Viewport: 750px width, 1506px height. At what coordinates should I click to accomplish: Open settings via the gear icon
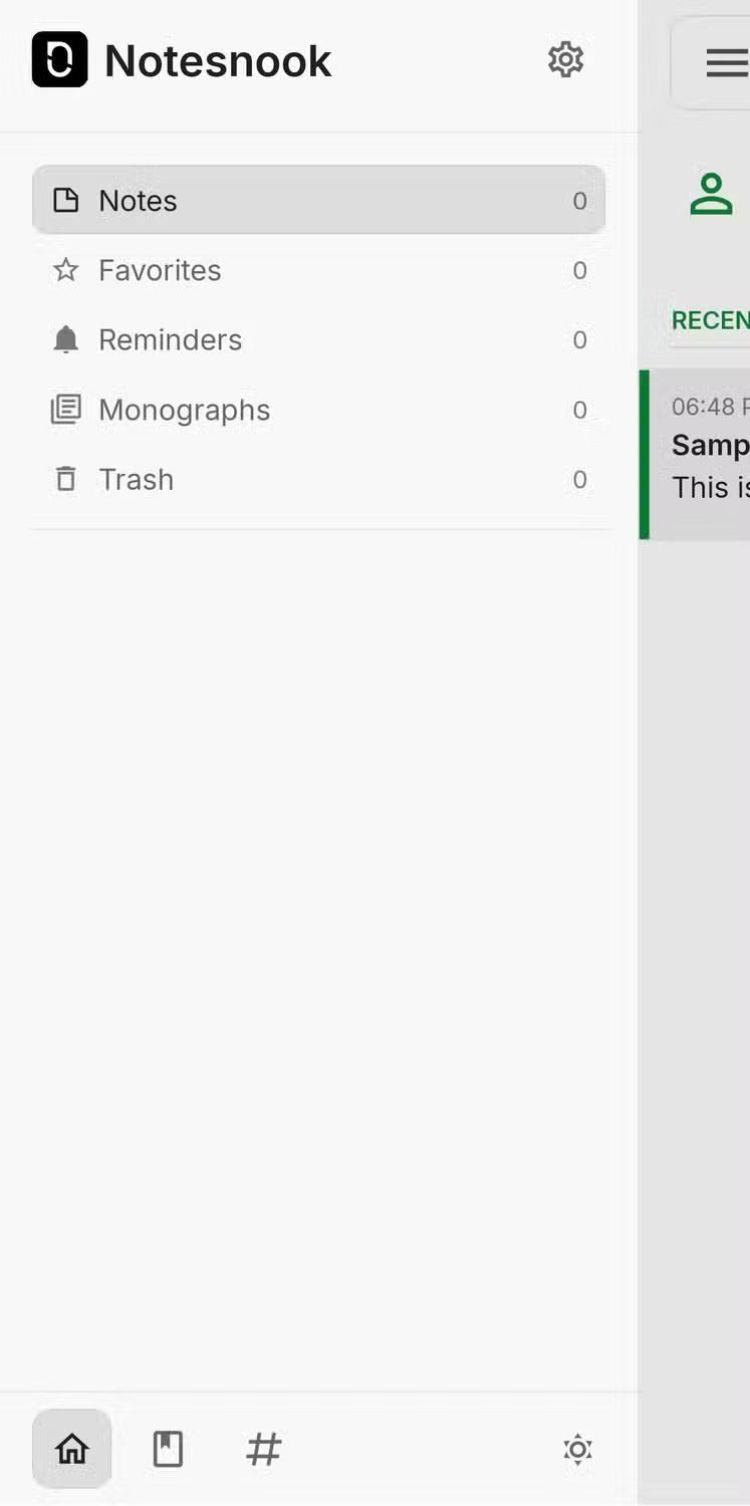[565, 60]
